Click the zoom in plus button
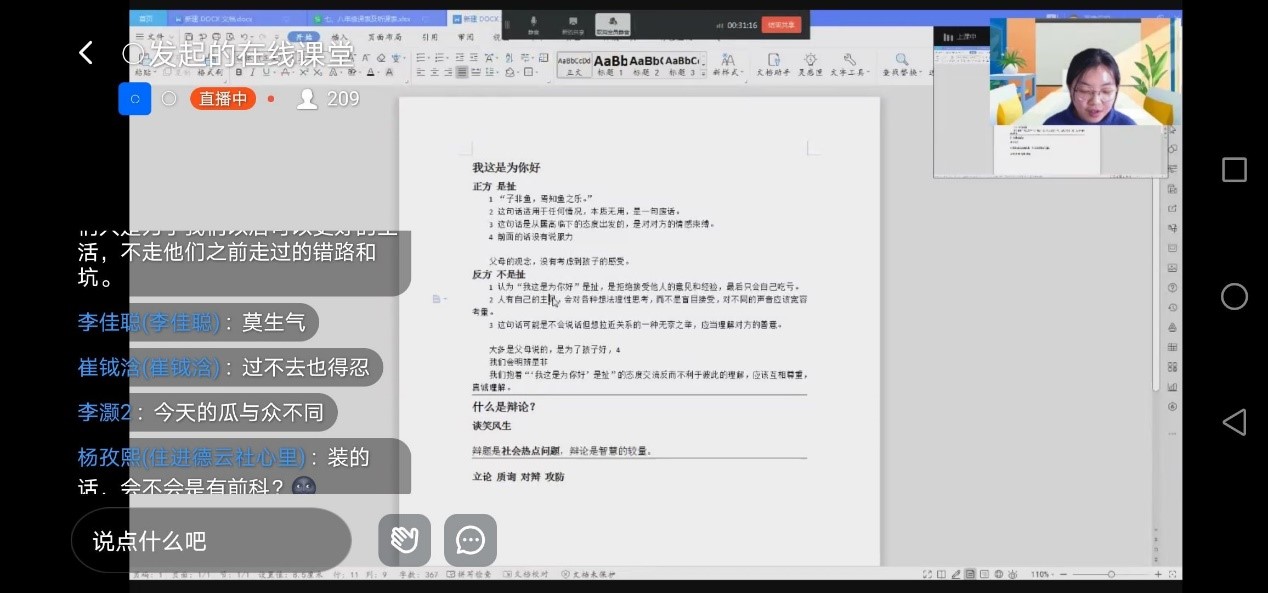 (x=1157, y=574)
